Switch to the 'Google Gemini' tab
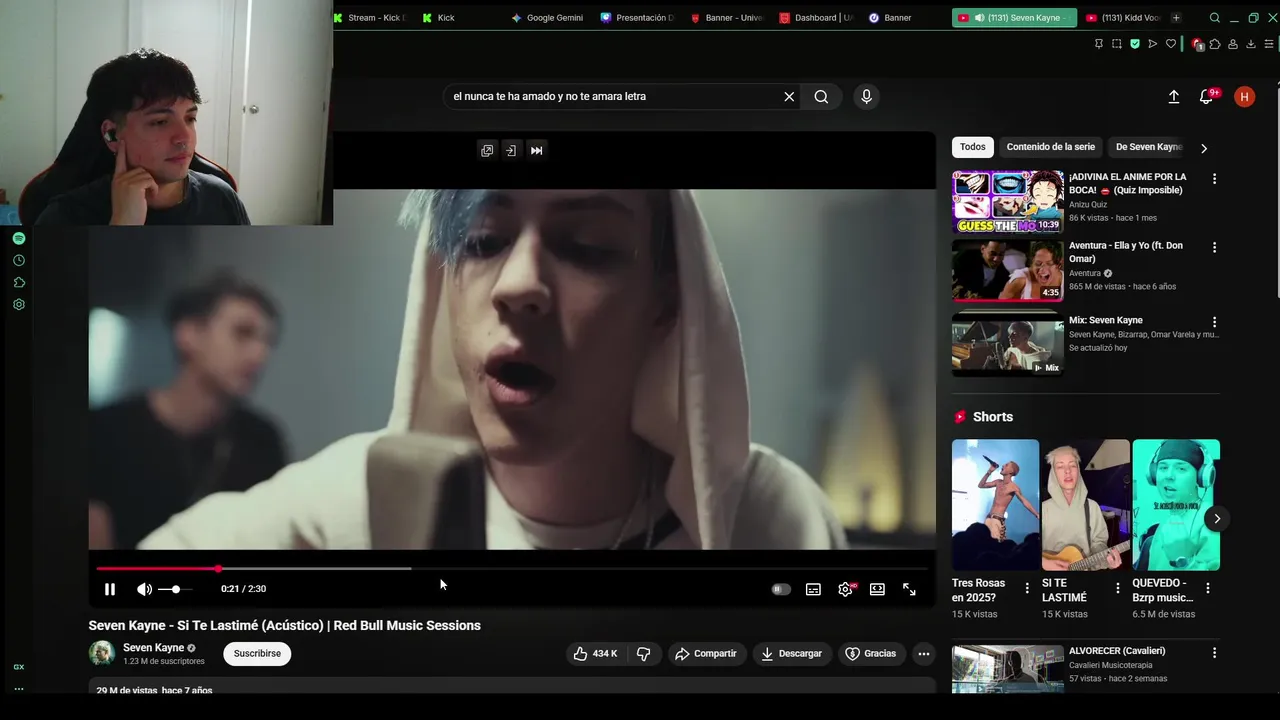 pyautogui.click(x=546, y=18)
